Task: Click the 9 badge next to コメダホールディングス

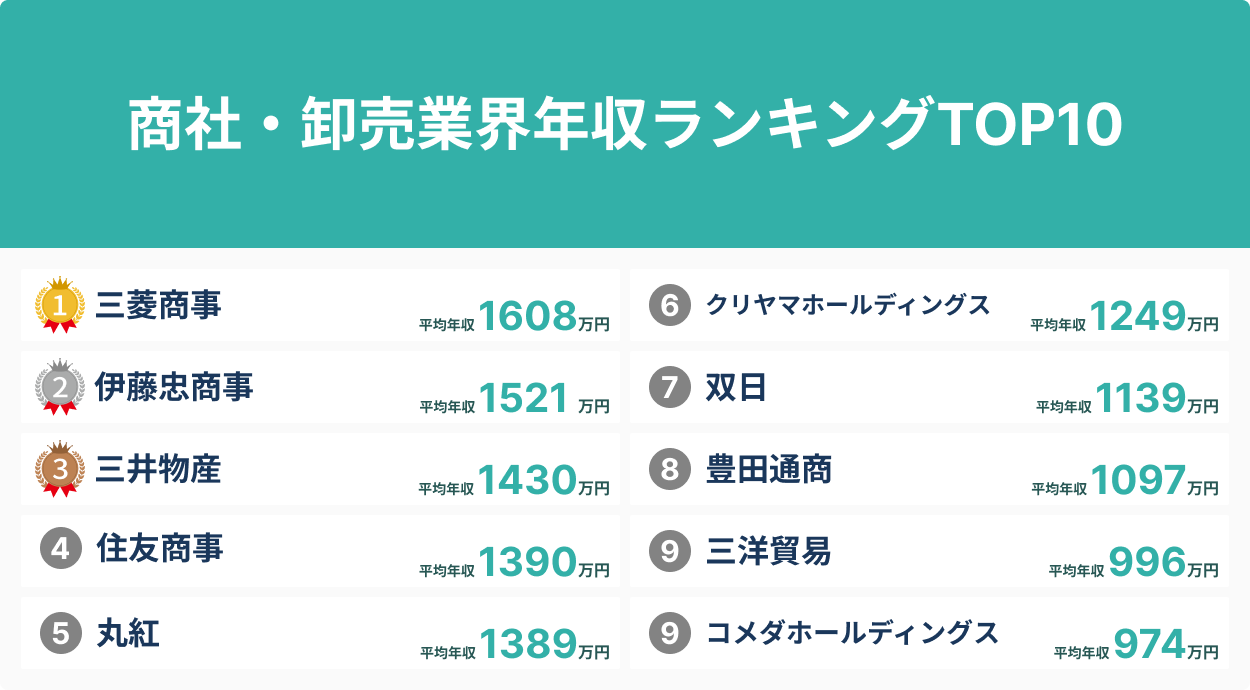Action: 670,632
